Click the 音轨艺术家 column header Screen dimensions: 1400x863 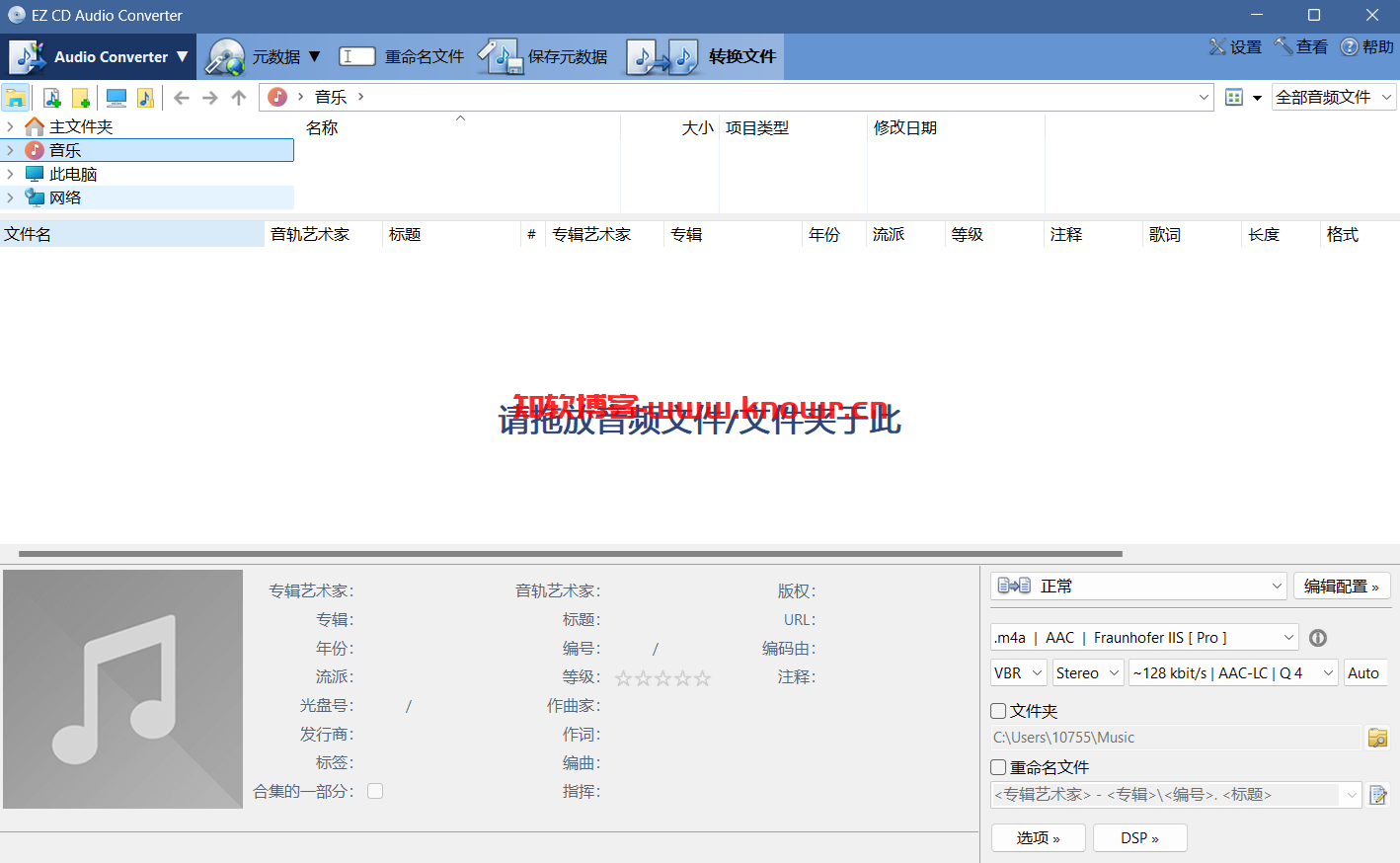[323, 234]
